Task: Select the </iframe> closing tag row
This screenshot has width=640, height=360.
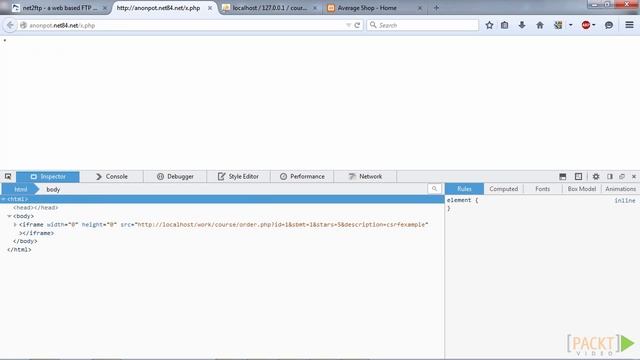Action: tap(36, 233)
